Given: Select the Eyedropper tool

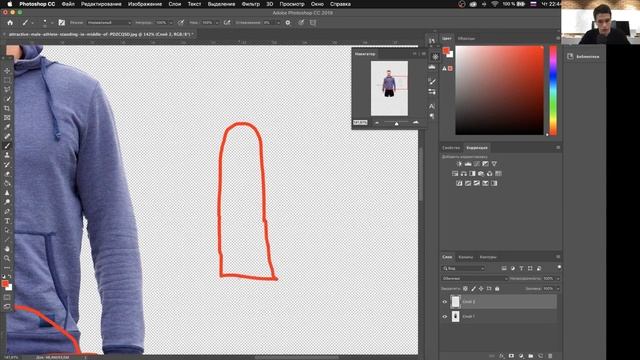Looking at the screenshot, I should [7, 127].
